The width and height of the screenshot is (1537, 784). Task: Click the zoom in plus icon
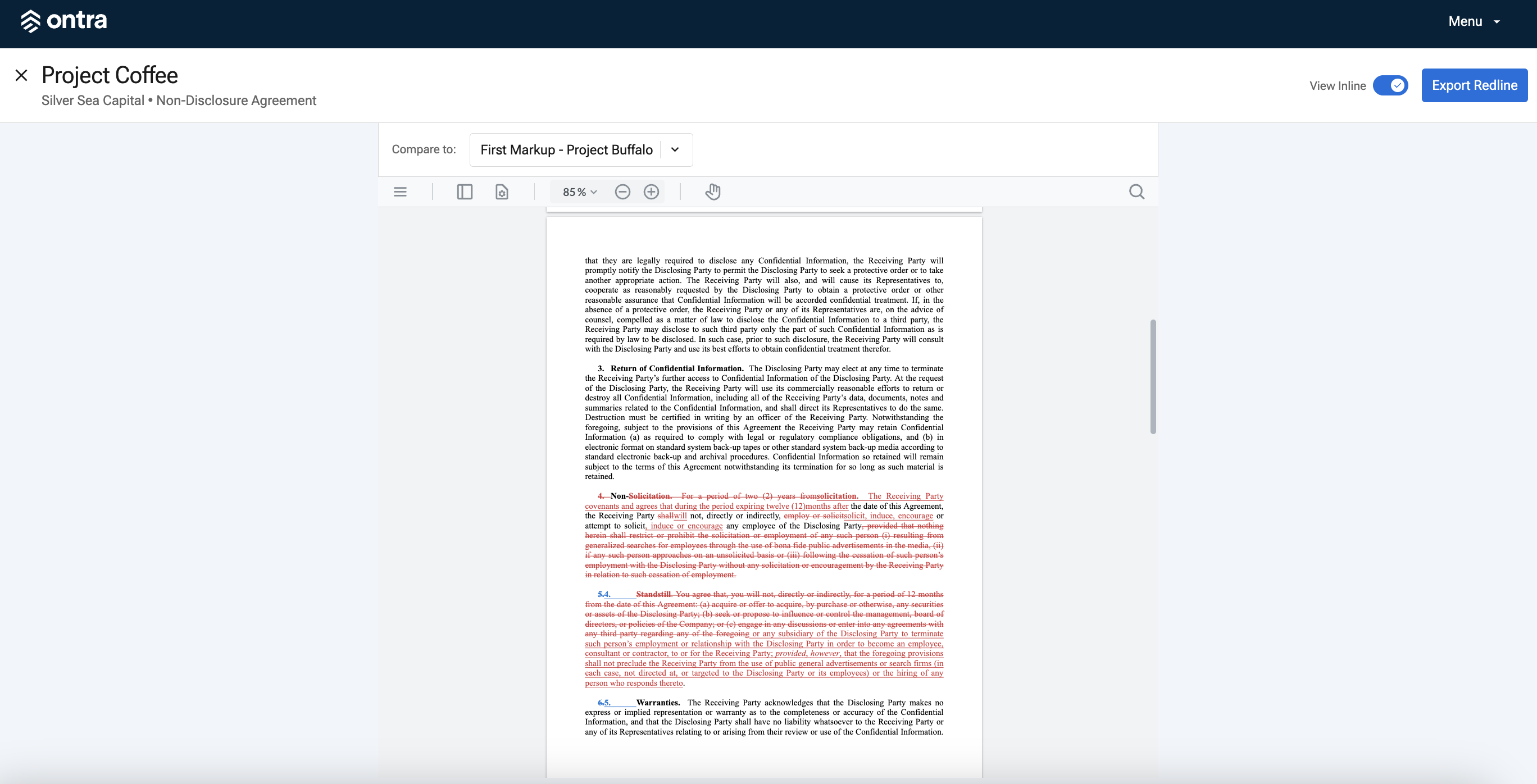tap(652, 192)
